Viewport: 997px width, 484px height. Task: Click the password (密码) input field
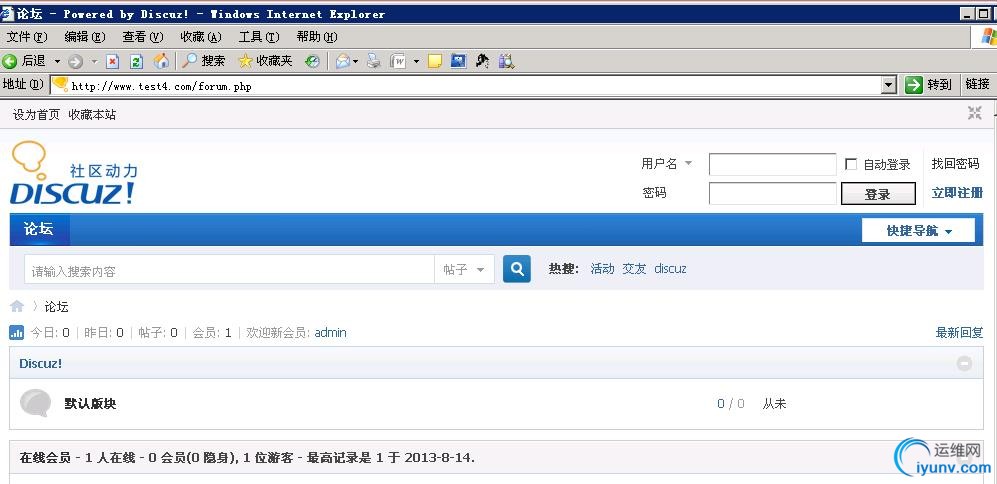click(773, 193)
